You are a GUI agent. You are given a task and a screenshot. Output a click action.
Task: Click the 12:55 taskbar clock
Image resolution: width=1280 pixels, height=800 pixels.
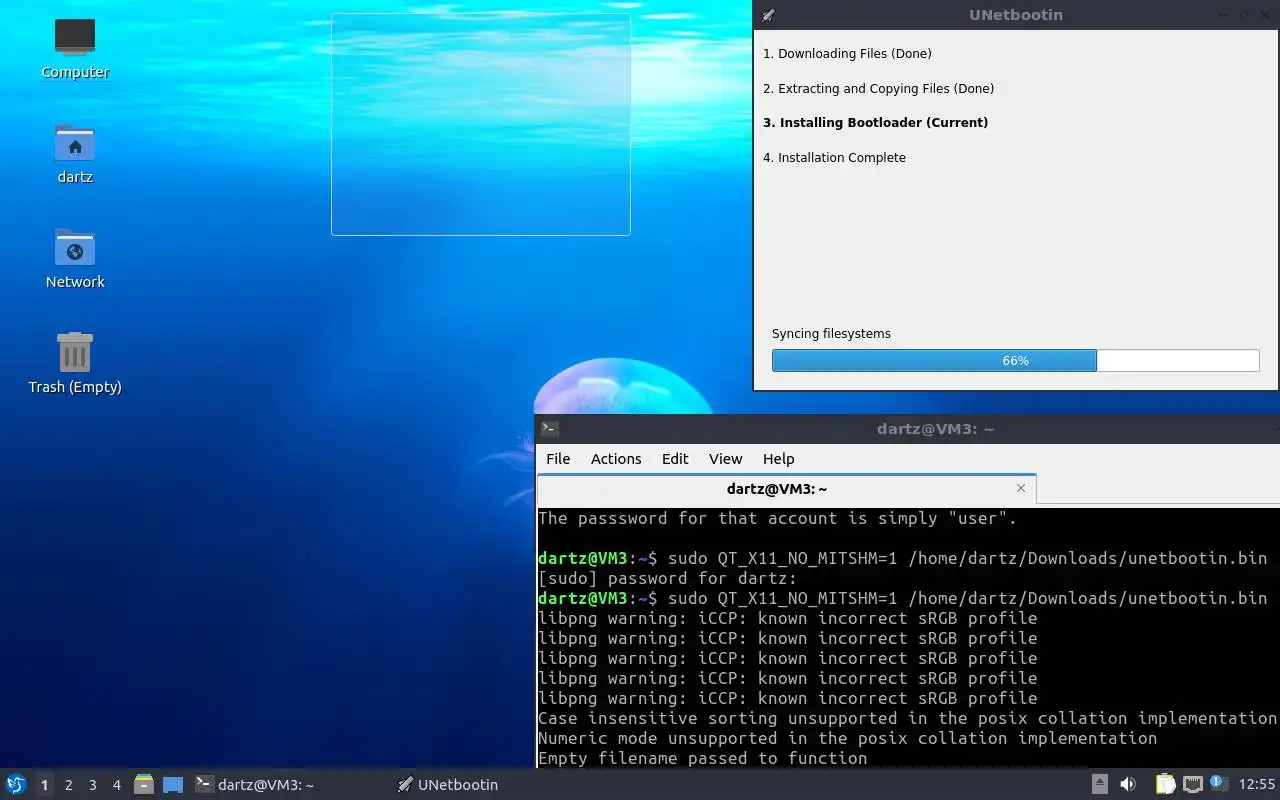pos(1257,785)
